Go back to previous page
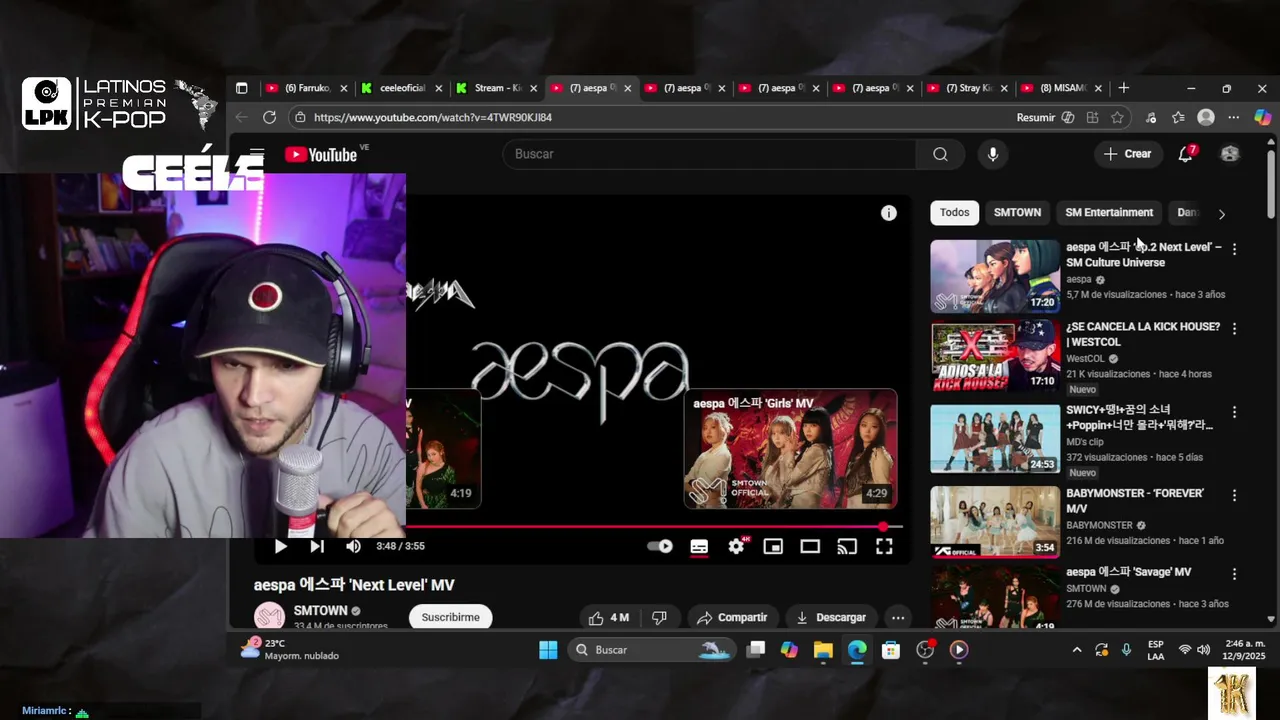1280x720 pixels. (x=241, y=117)
